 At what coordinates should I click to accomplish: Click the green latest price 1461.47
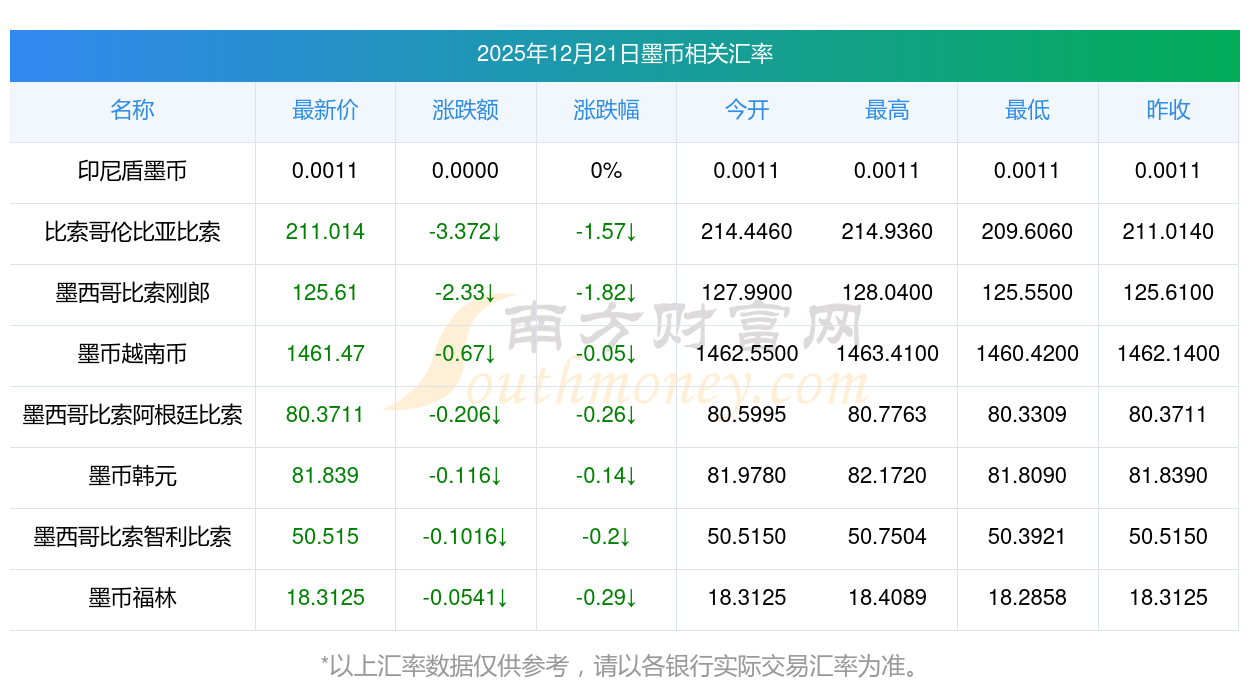click(325, 354)
